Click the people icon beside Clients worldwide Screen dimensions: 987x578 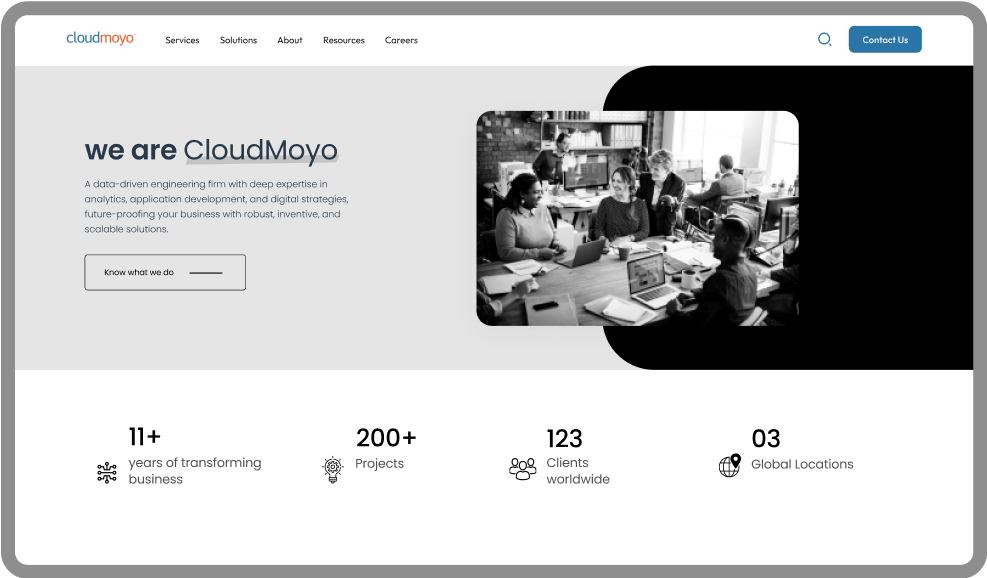point(522,469)
